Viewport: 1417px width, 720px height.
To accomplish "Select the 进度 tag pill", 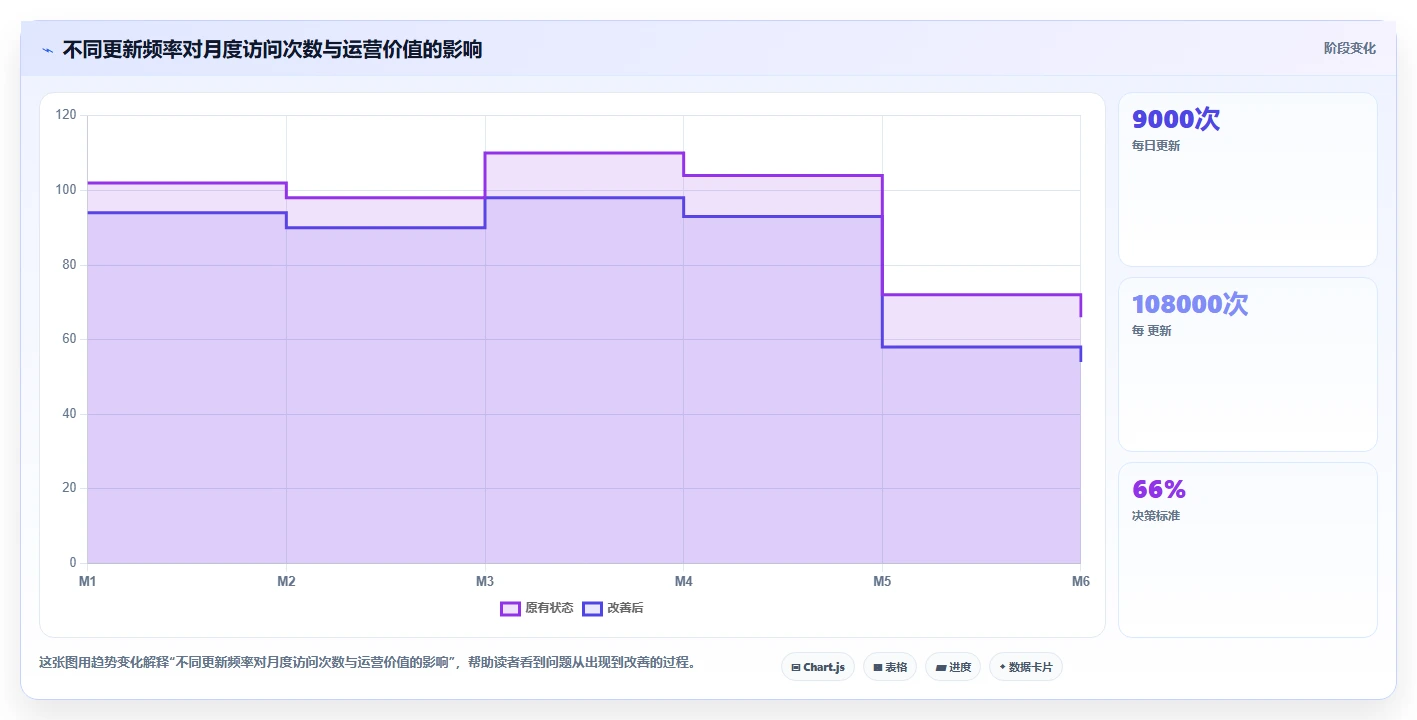I will pos(953,667).
